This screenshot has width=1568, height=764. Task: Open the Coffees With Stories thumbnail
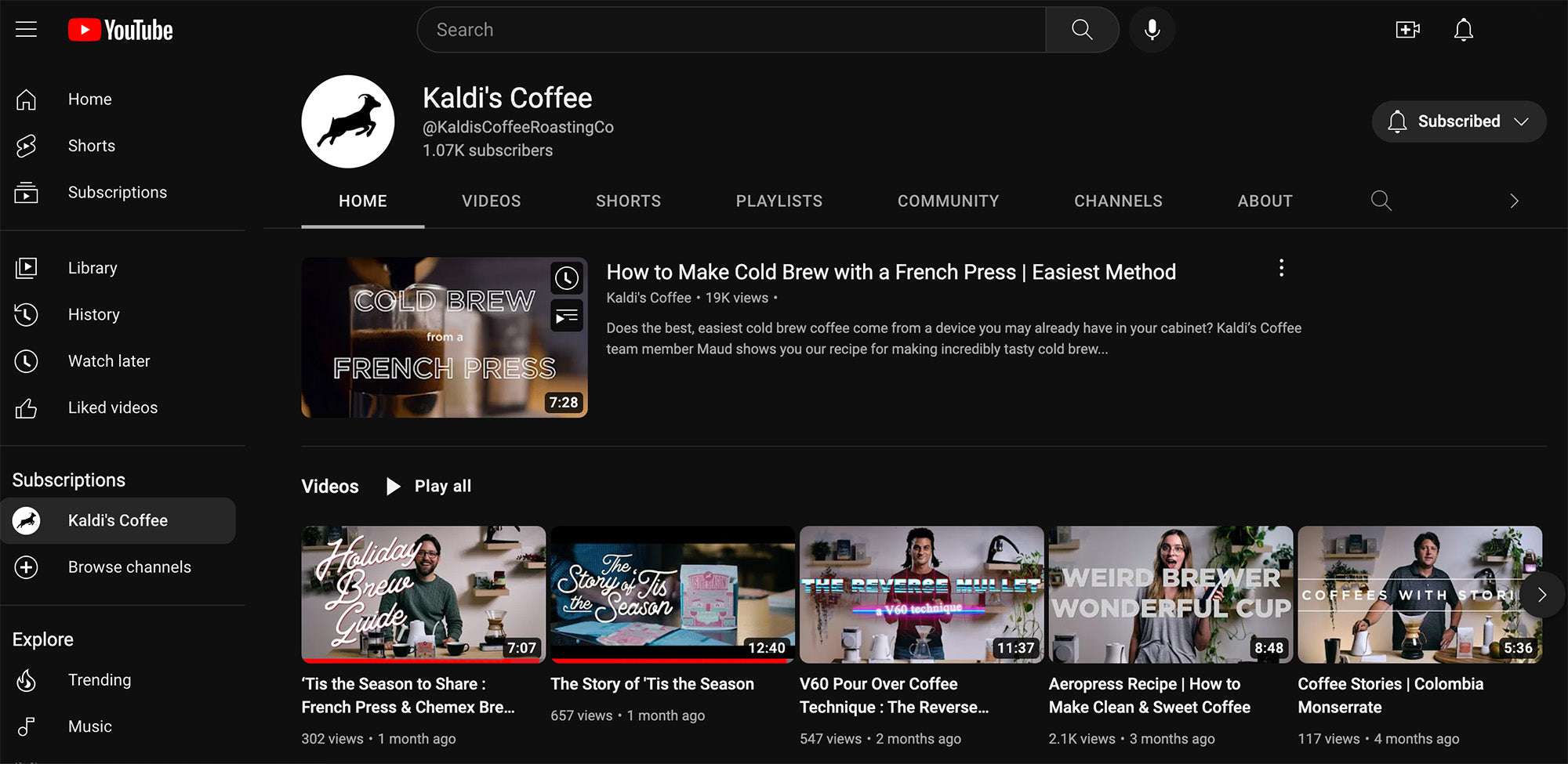click(1420, 595)
